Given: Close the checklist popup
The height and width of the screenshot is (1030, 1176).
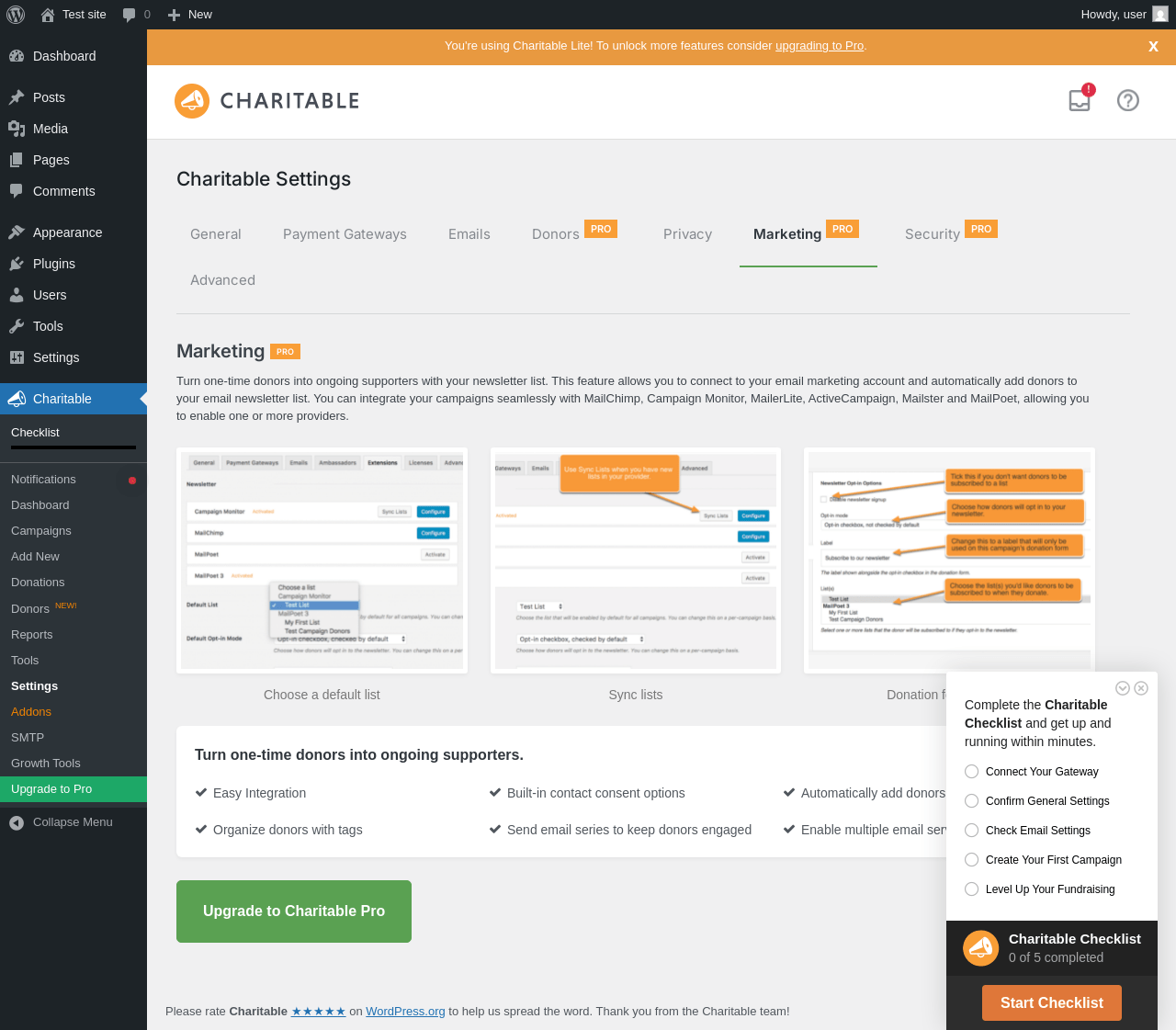Looking at the screenshot, I should click(x=1141, y=688).
